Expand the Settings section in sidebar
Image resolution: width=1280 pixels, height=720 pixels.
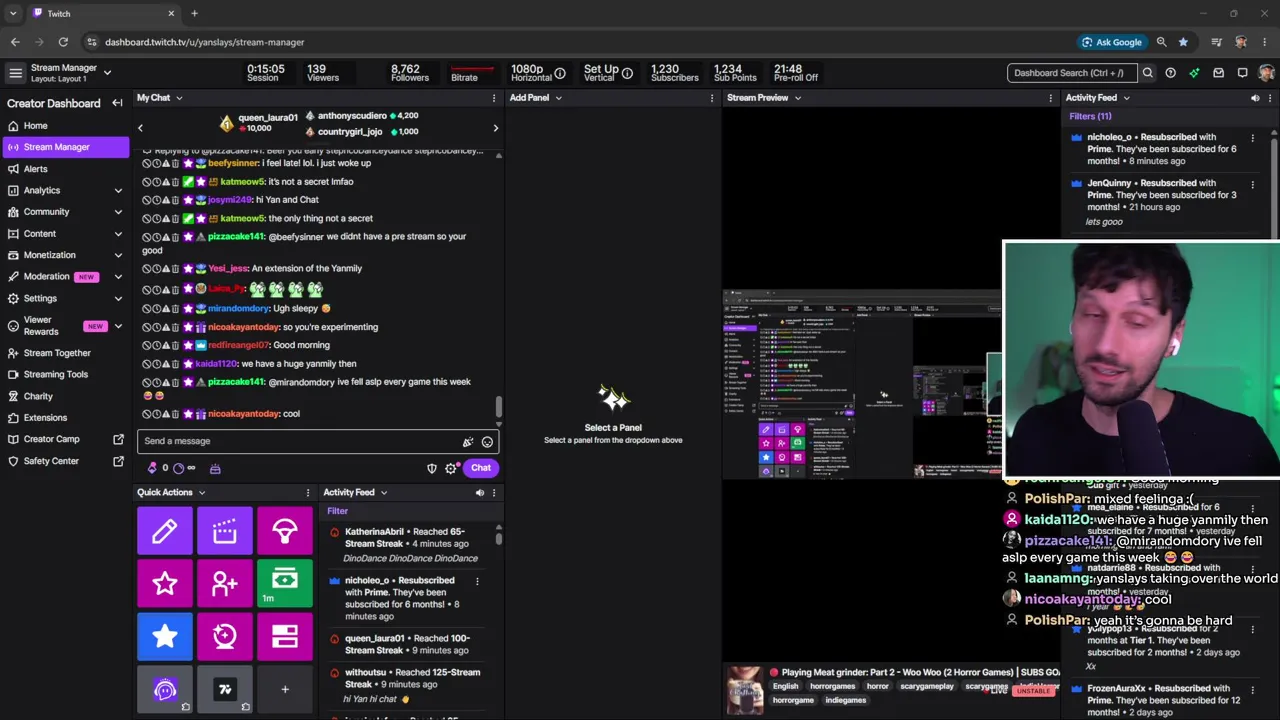pyautogui.click(x=118, y=298)
